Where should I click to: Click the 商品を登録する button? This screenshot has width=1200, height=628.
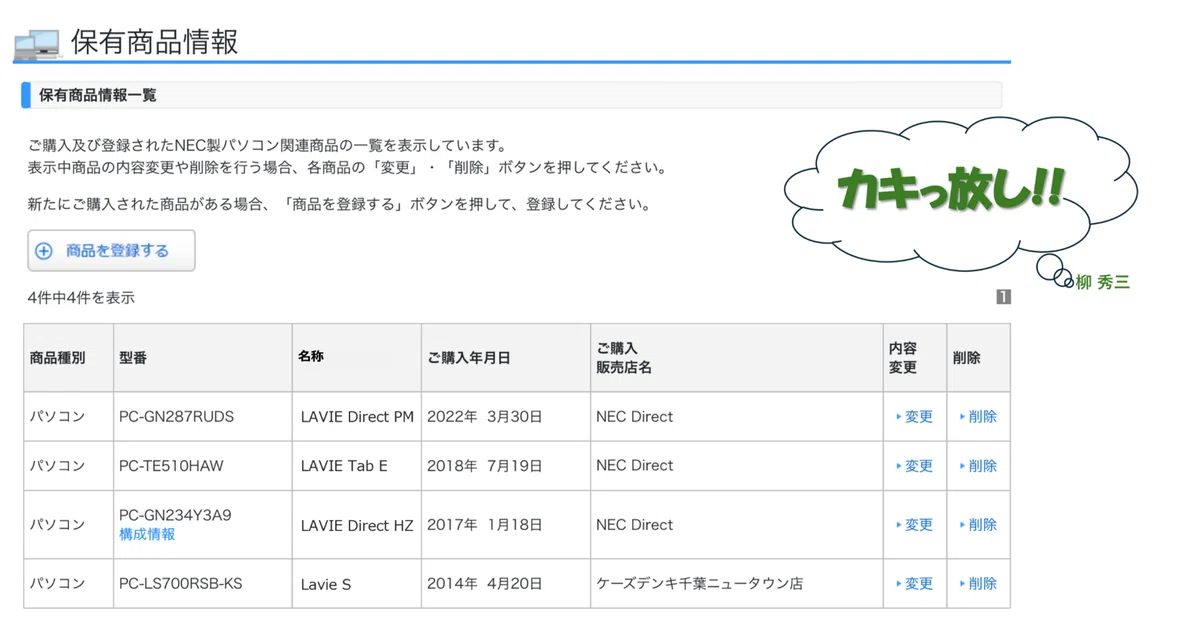pos(111,251)
